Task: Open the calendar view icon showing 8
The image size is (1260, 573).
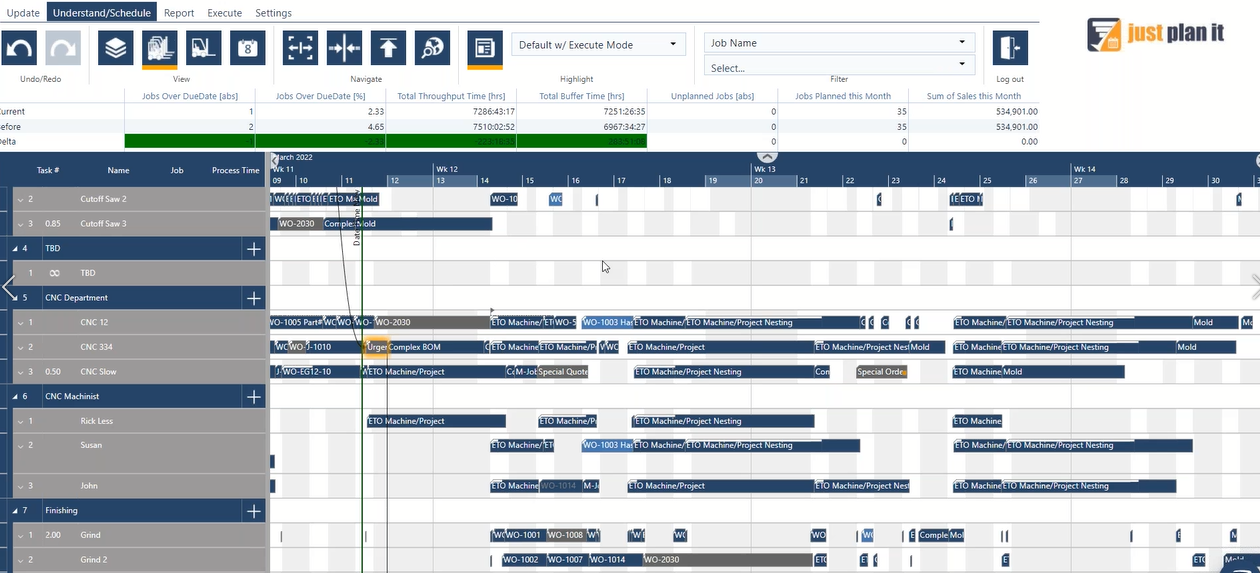Action: pyautogui.click(x=248, y=48)
